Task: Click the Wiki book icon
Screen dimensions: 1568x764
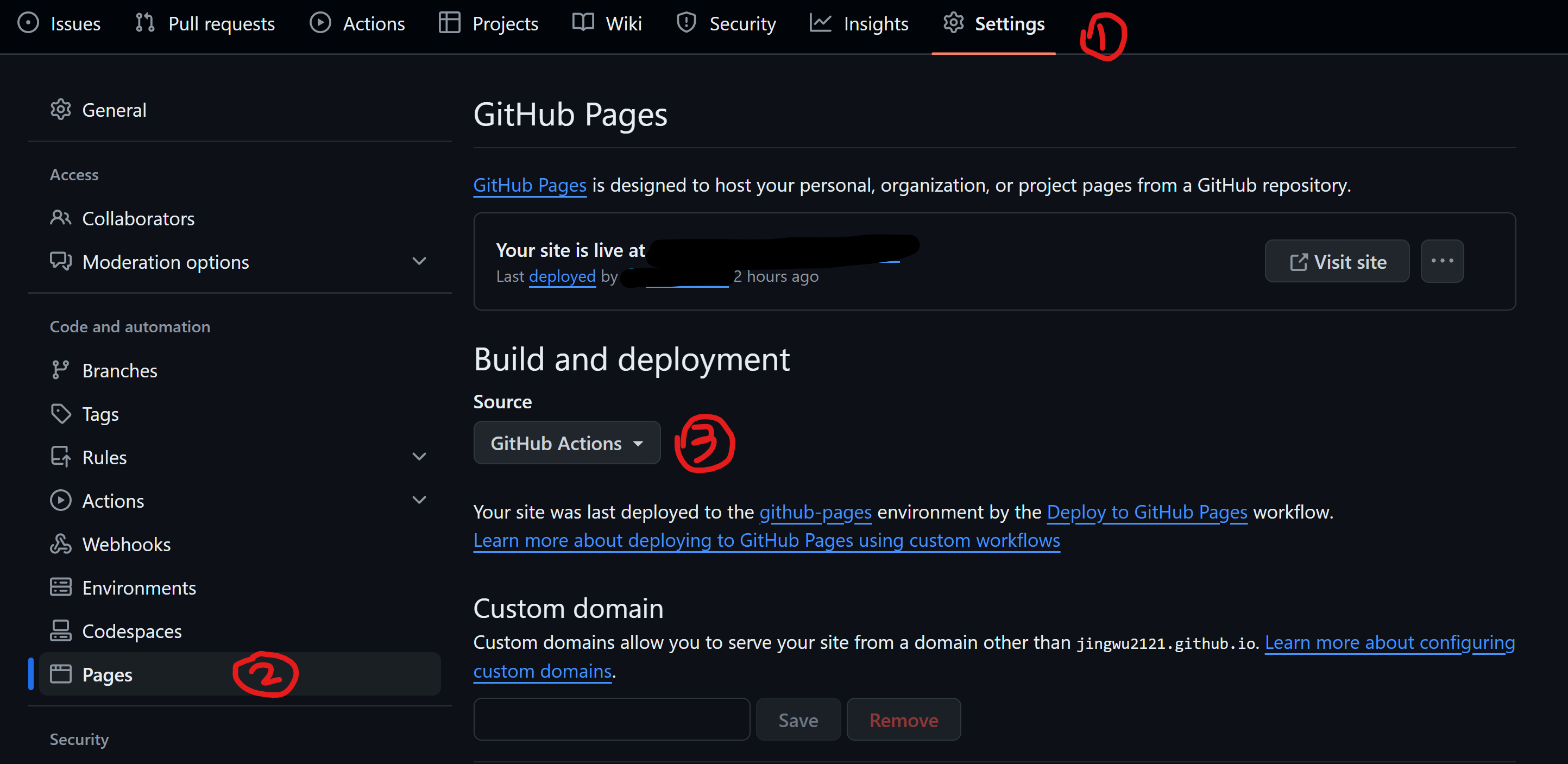Action: point(583,23)
